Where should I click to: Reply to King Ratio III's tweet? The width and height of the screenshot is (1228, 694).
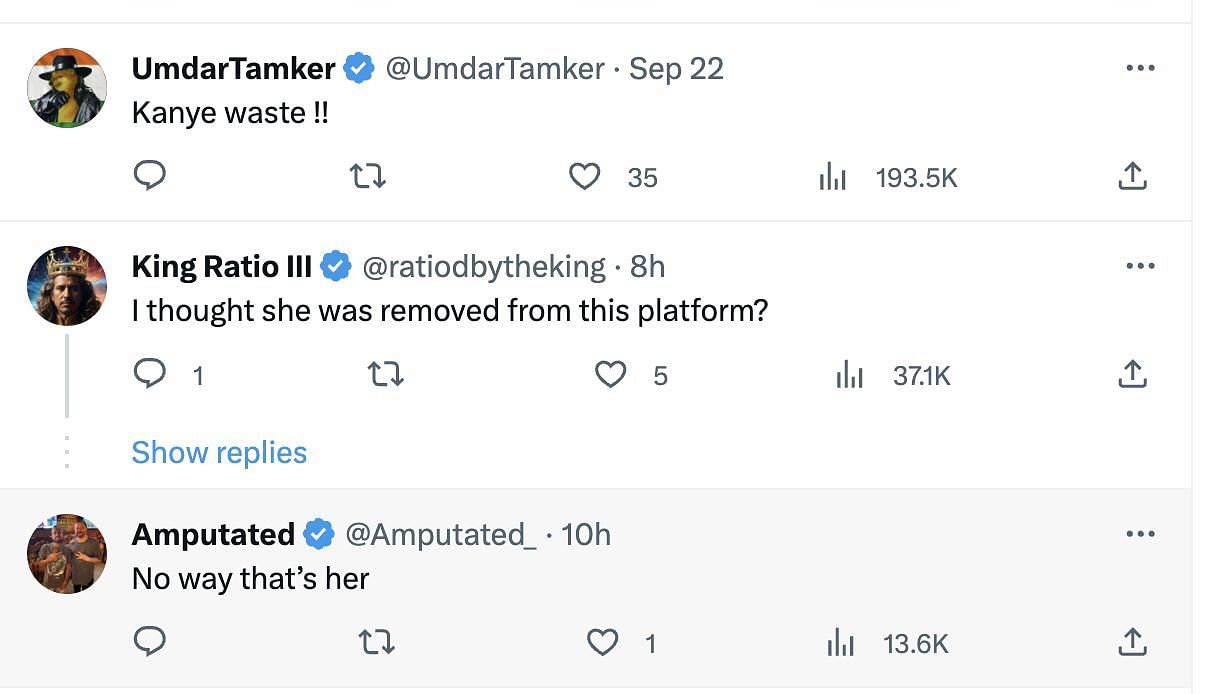pyautogui.click(x=149, y=374)
